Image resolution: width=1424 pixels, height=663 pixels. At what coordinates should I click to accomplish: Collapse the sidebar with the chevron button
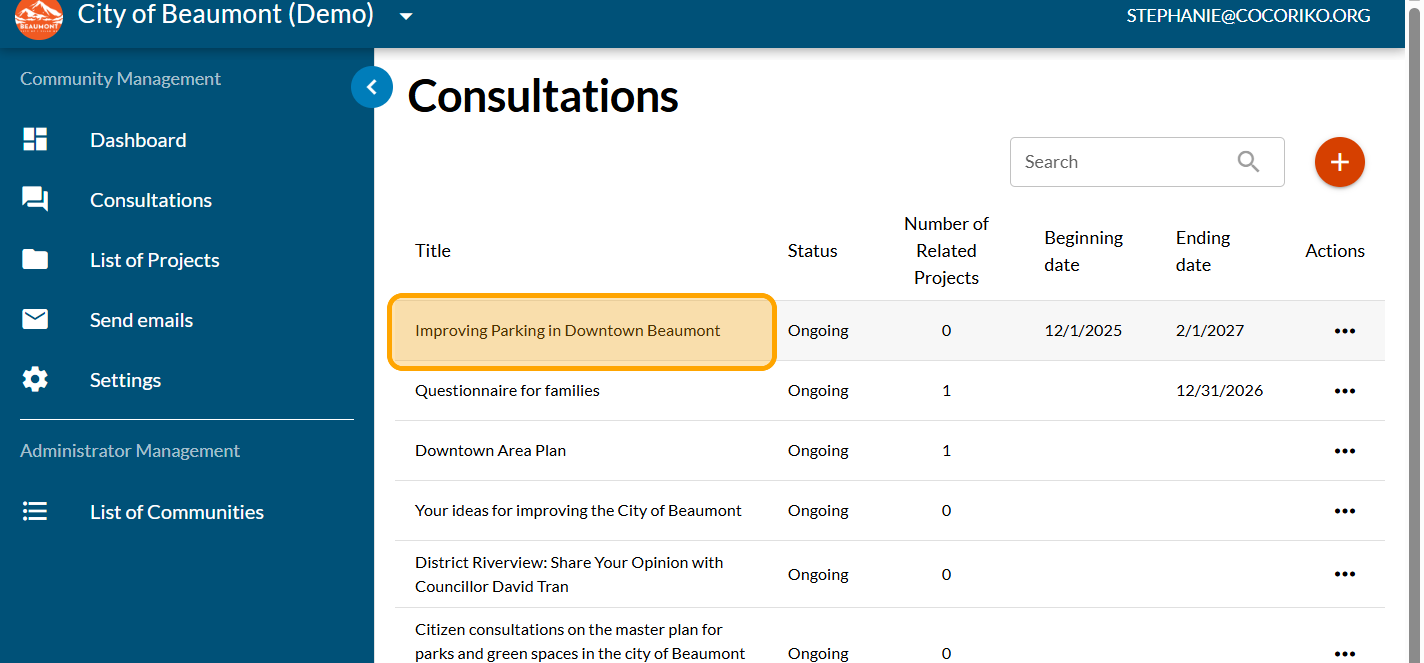(371, 88)
